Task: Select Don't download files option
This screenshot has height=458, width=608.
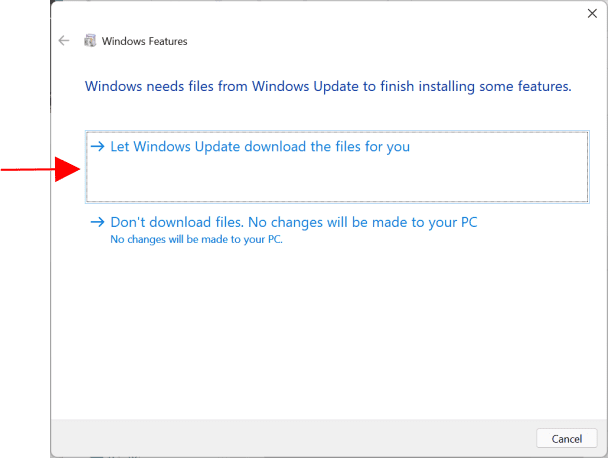Action: click(x=293, y=222)
